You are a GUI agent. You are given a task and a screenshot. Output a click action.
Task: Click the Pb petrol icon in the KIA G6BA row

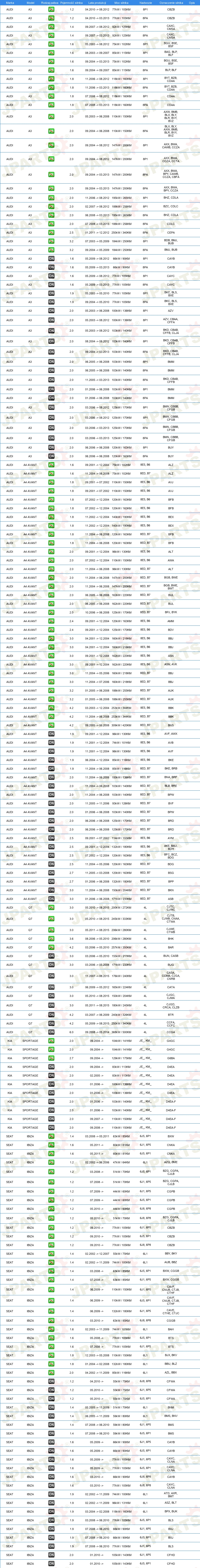[x=51, y=1058]
